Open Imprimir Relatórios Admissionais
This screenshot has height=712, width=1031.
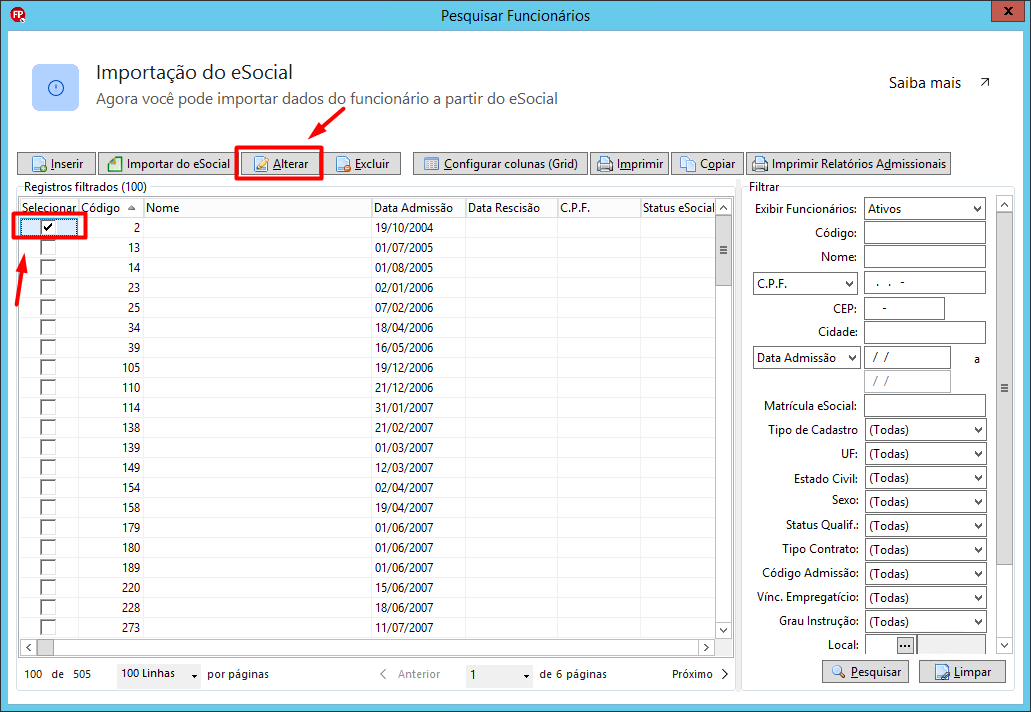pos(847,164)
